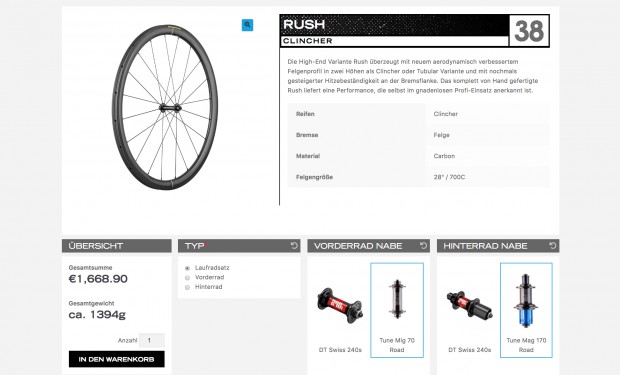The image size is (620, 375).
Task: Click the Rush Clincher title banner
Action: coord(394,31)
